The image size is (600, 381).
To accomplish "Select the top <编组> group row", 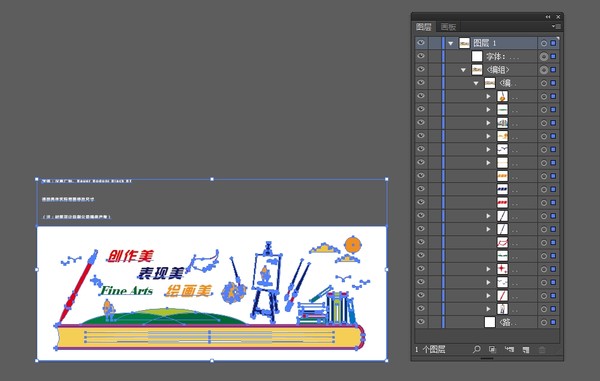I will [x=487, y=70].
